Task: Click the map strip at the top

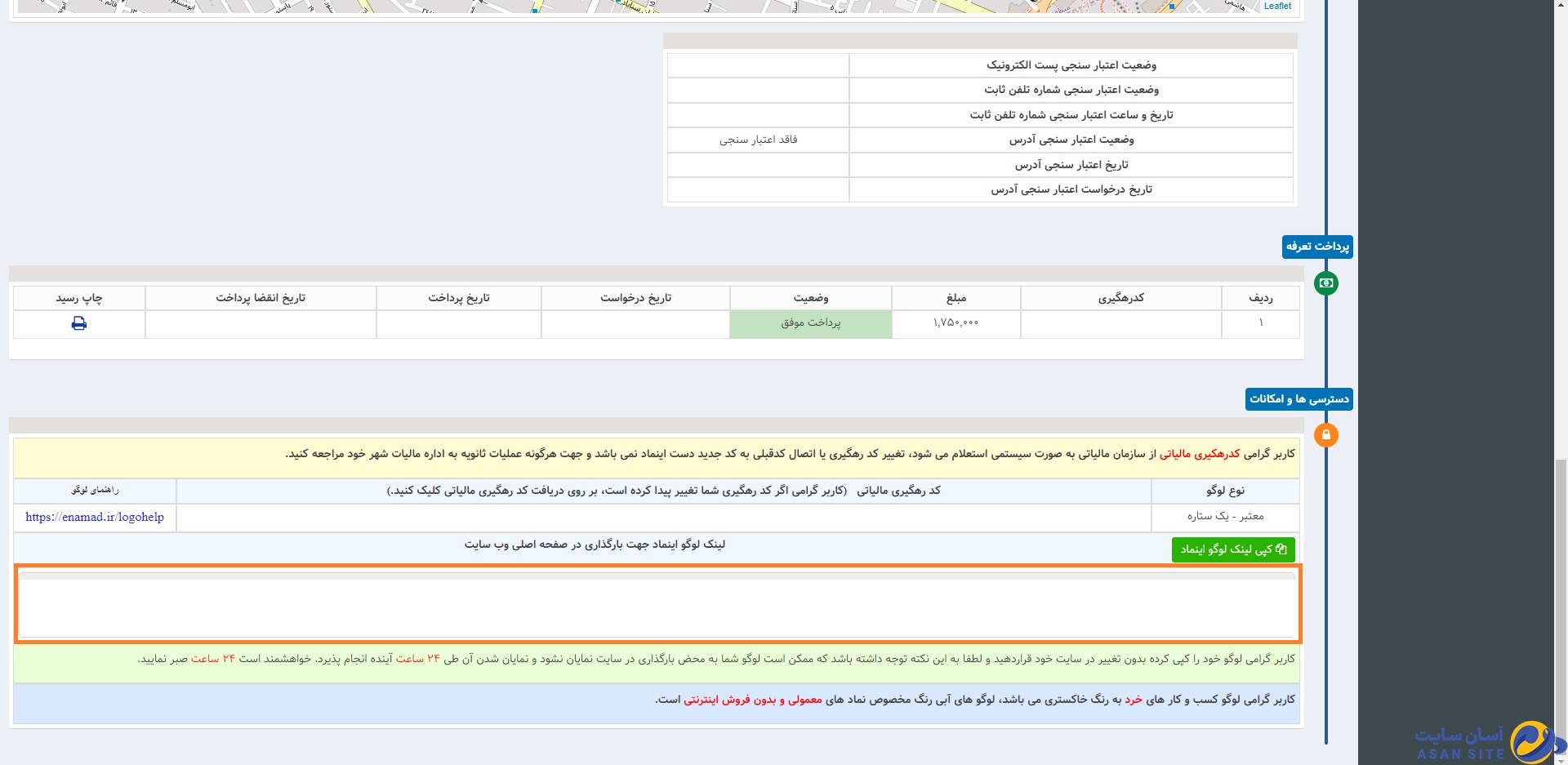Action: [653, 7]
